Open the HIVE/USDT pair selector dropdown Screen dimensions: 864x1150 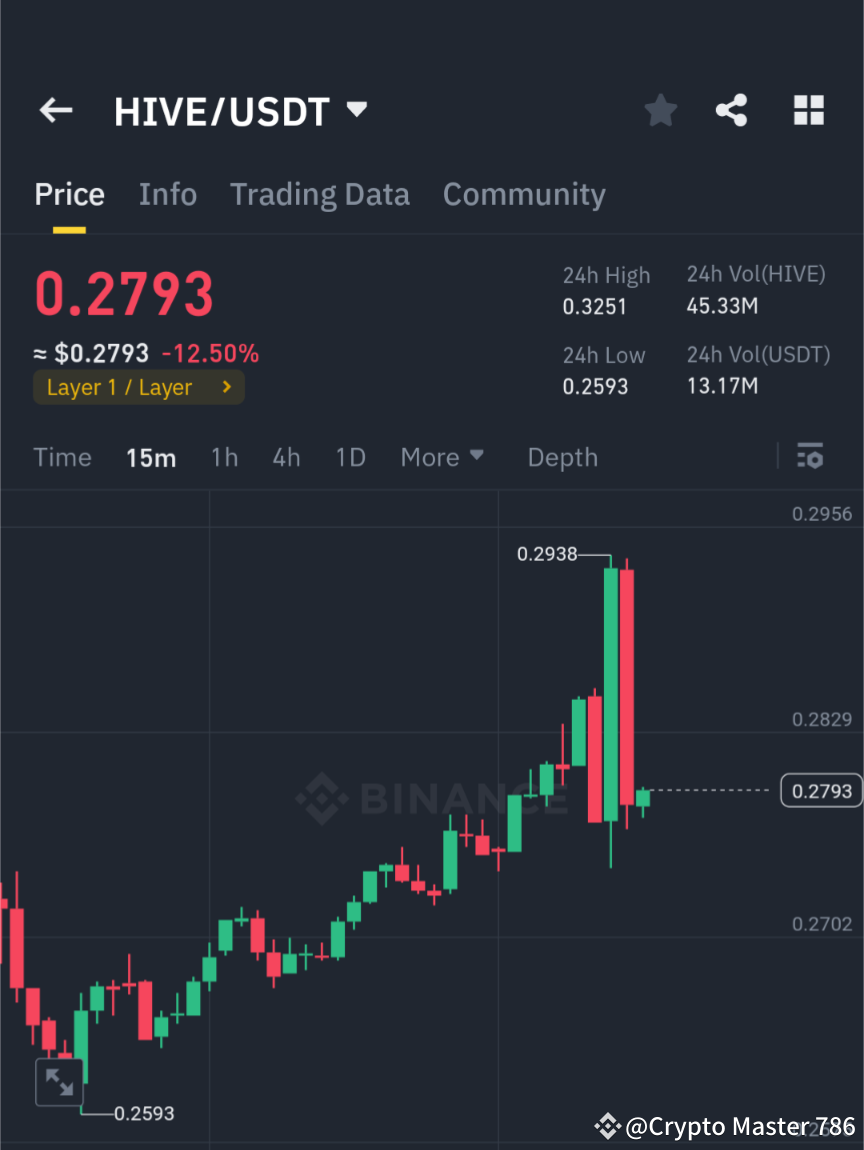[x=240, y=110]
